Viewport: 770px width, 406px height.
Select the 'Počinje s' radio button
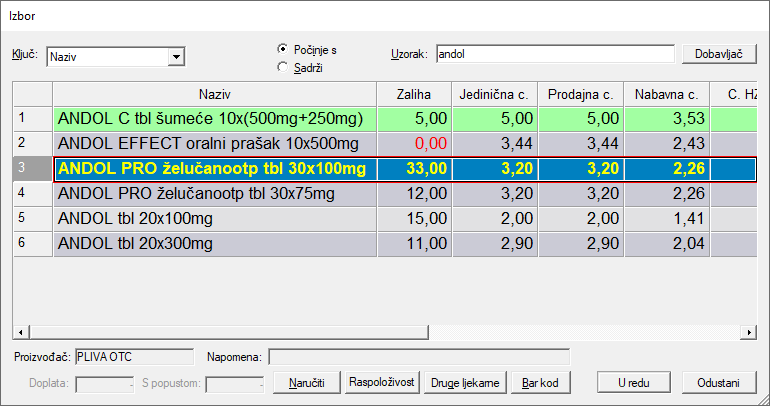click(x=283, y=49)
